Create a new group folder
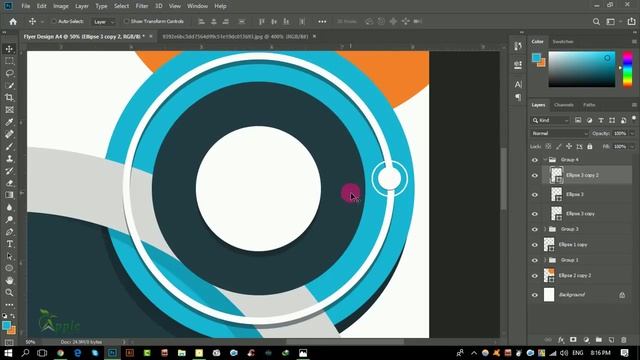Screen dimensions: 640x360 pyautogui.click(x=598, y=340)
